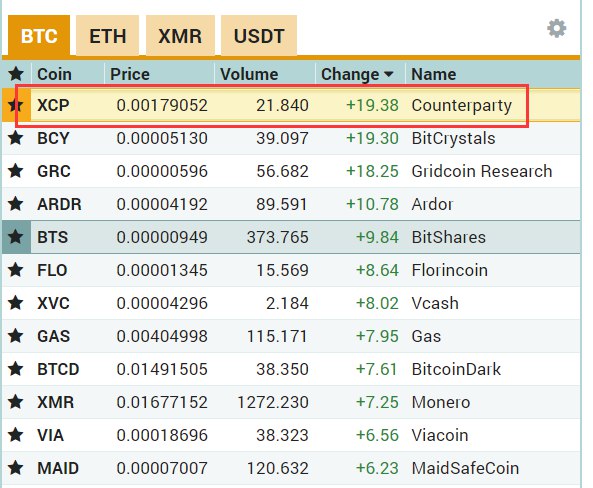Star the GRC Gridcoin Research row
593x488 pixels.
tap(16, 171)
